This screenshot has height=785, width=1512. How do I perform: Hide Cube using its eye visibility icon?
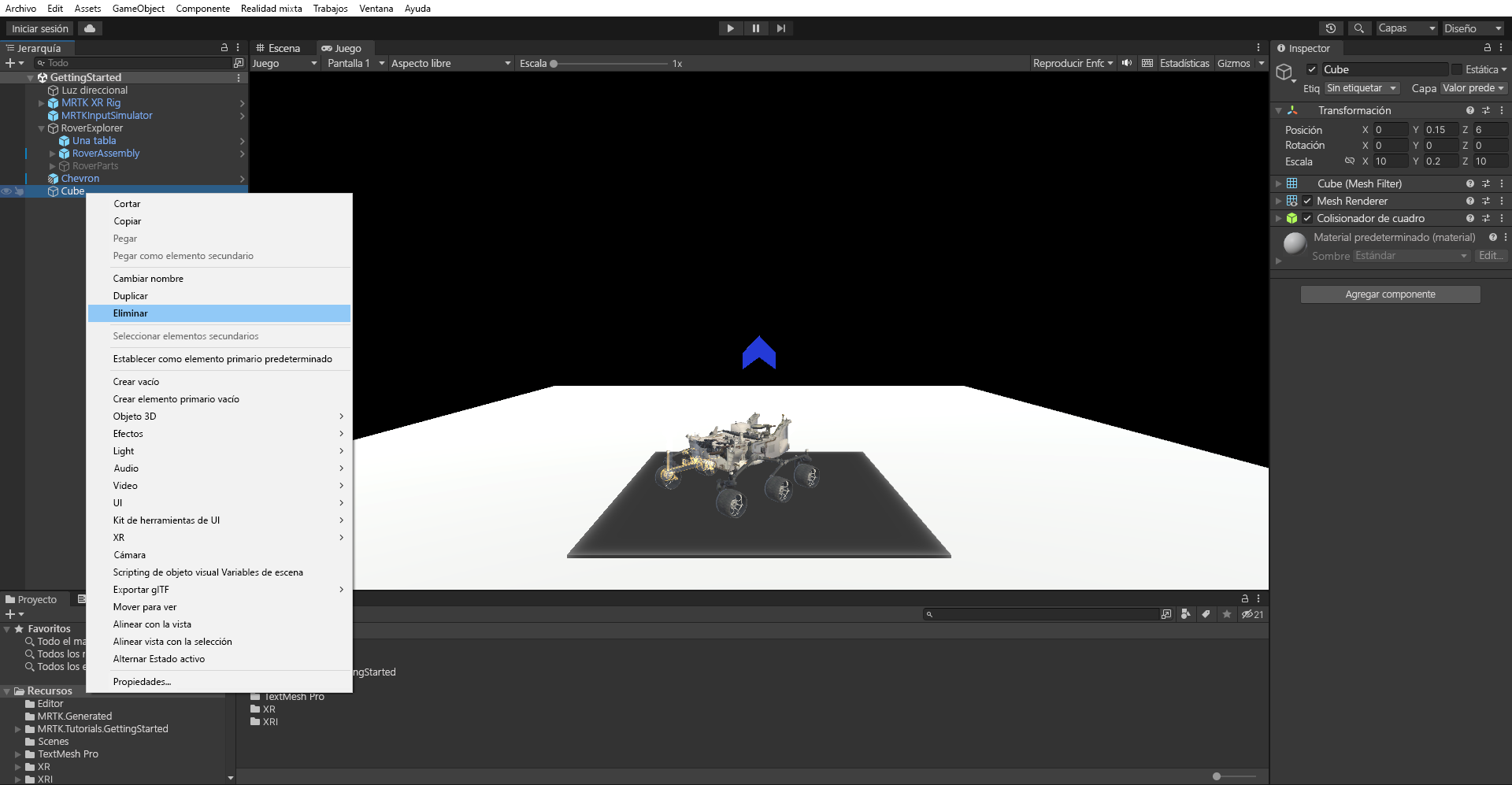click(6, 191)
